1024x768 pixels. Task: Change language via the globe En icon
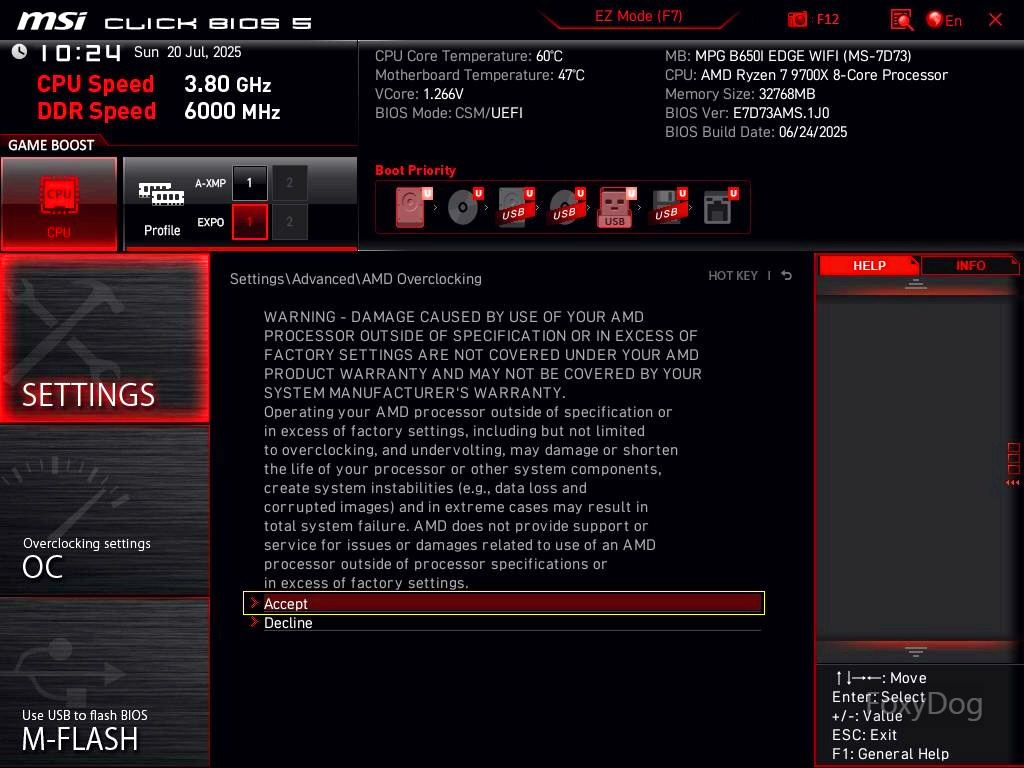pos(944,20)
